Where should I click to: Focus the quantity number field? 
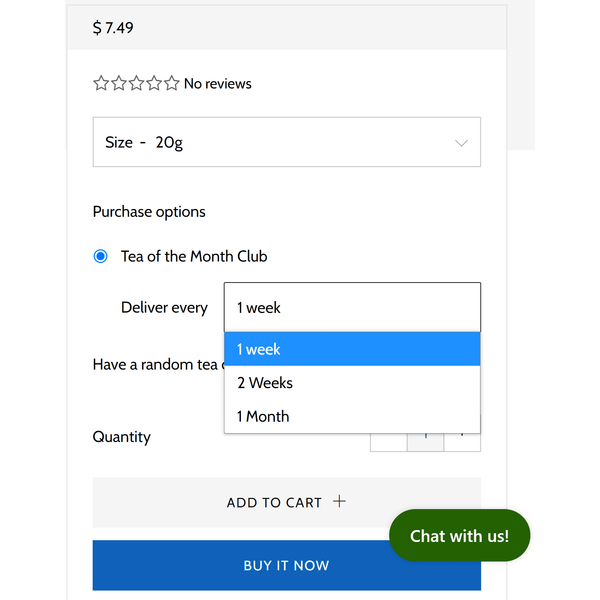point(426,442)
